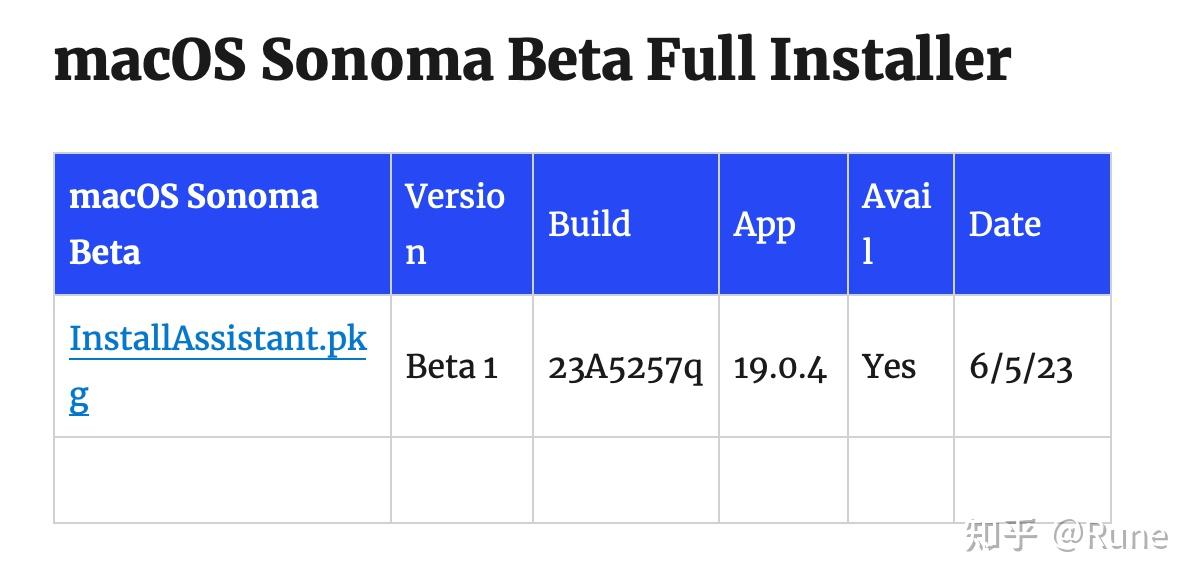Click the macOS Sonoma Beta column header
The image size is (1198, 584).
[x=193, y=224]
